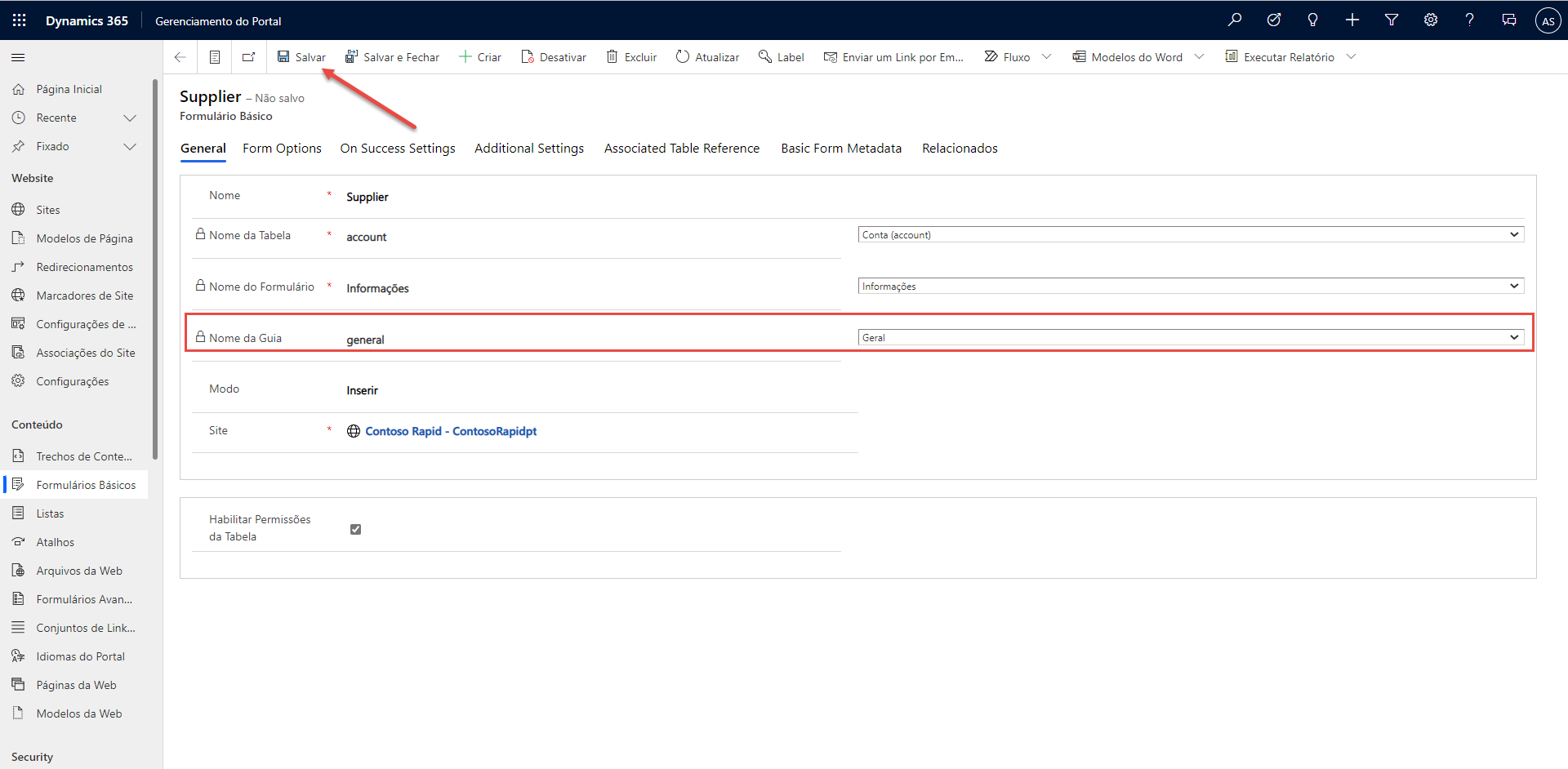
Task: Open the Geral tab name dropdown
Action: click(1191, 338)
